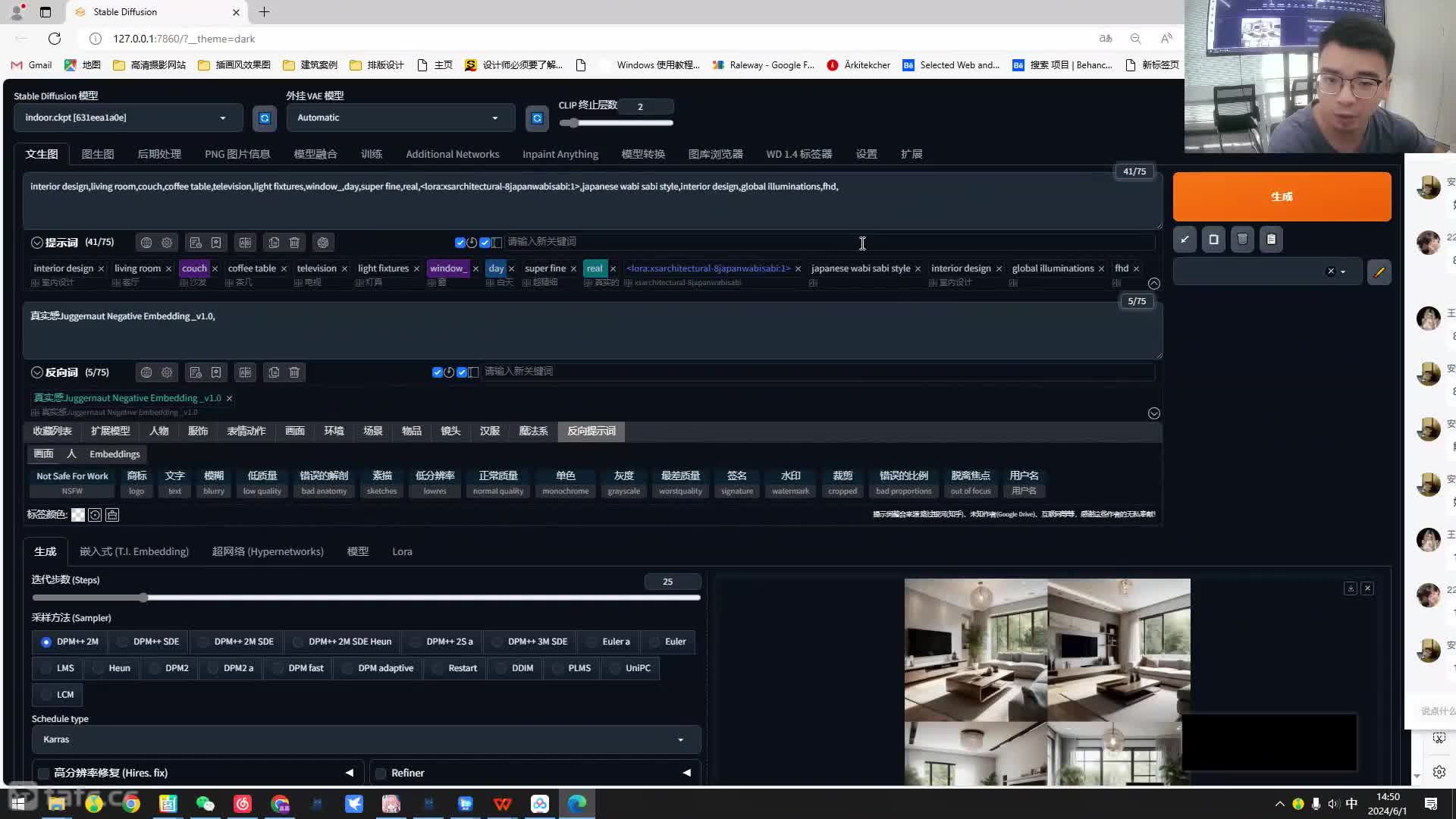This screenshot has width=1456, height=819.
Task: Click the trash icon below Generate button
Action: 1242,240
